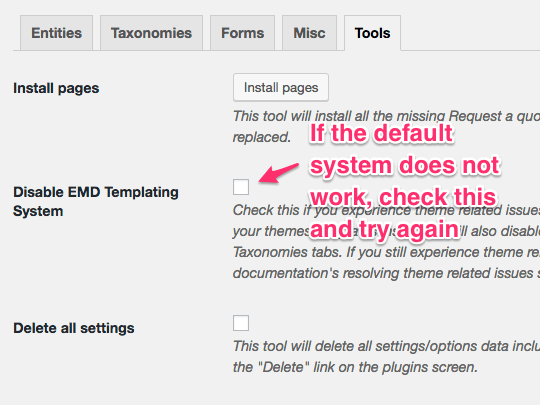Click 'Taxonomies tabs' mention in description
The height and width of the screenshot is (405, 540).
287,252
